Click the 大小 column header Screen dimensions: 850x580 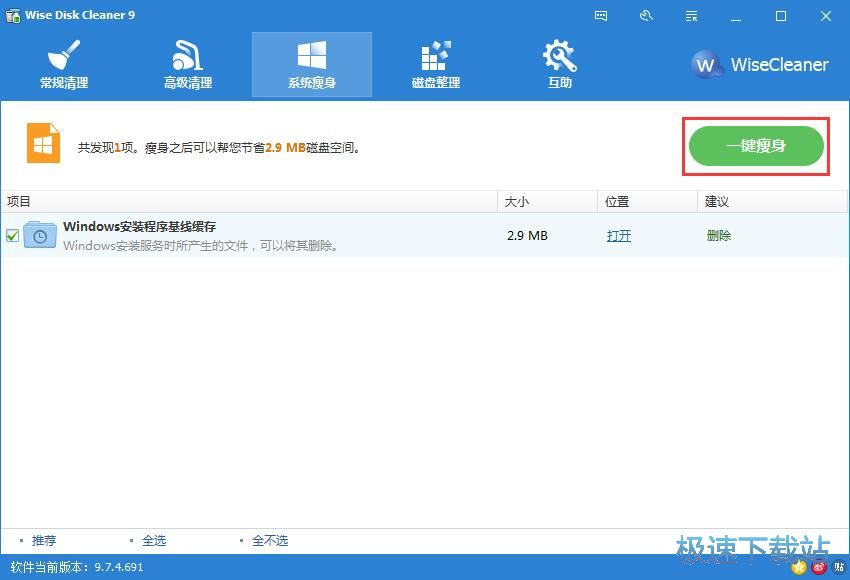click(548, 202)
